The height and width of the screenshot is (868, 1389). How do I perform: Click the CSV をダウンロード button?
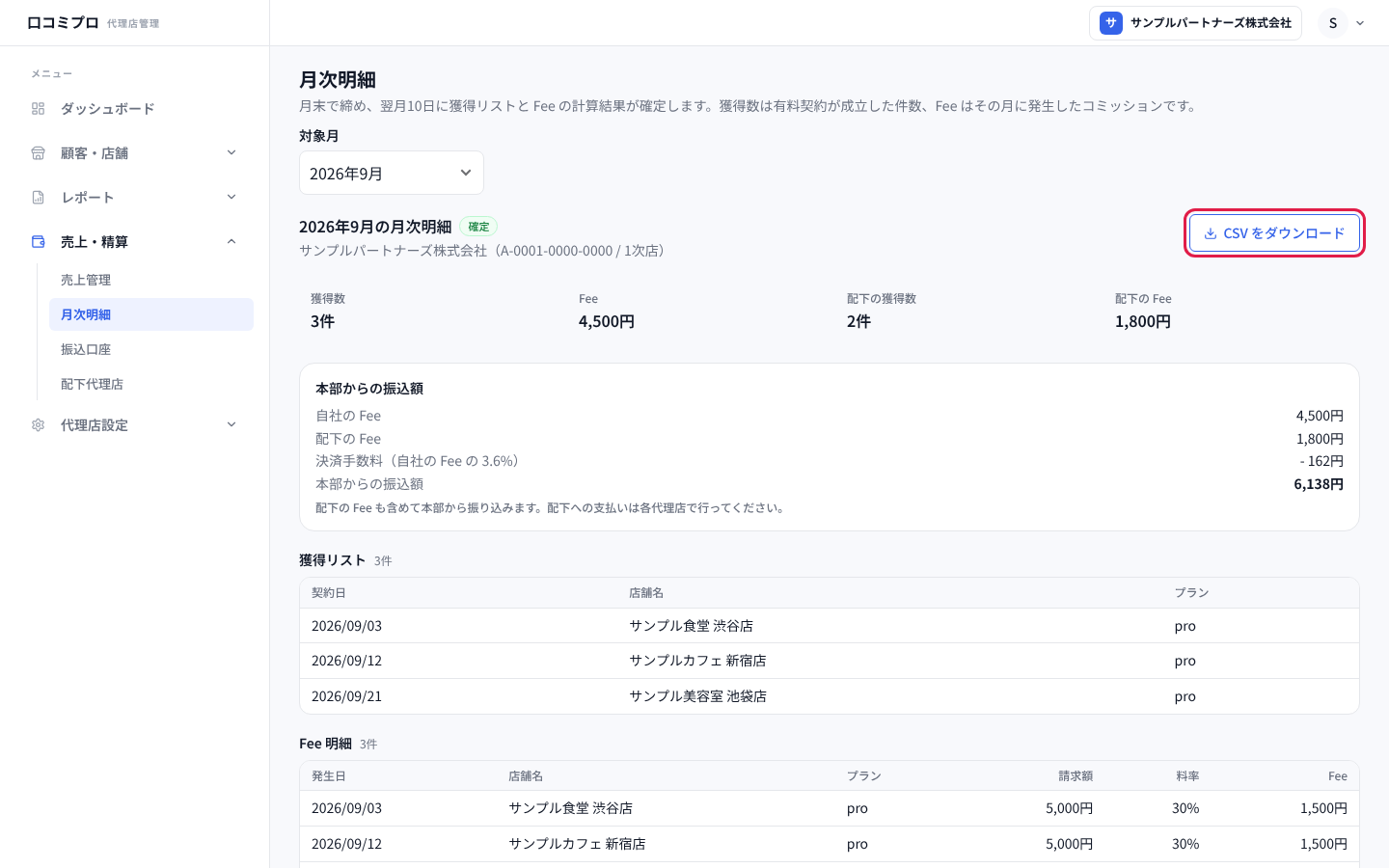click(1274, 233)
